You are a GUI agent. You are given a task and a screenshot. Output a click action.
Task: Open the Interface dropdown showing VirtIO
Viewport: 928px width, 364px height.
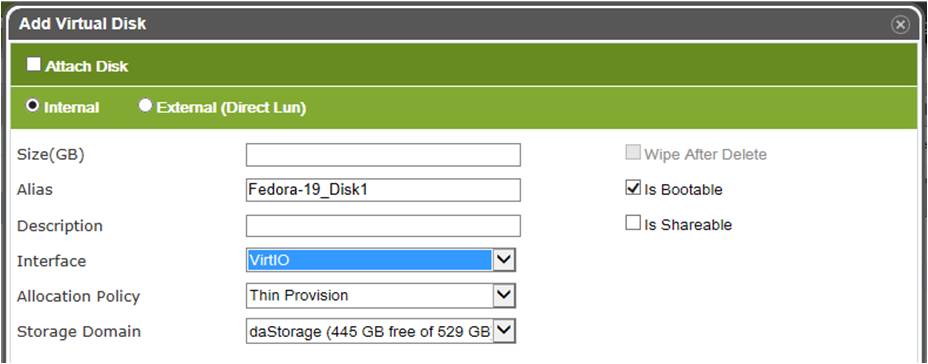point(381,260)
